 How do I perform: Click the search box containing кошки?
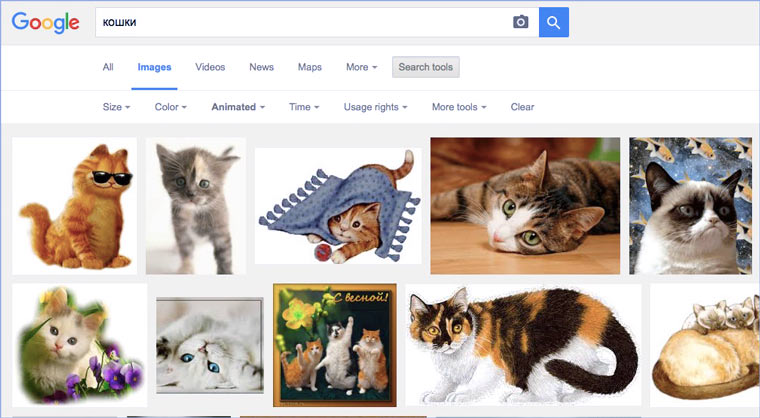tap(300, 22)
